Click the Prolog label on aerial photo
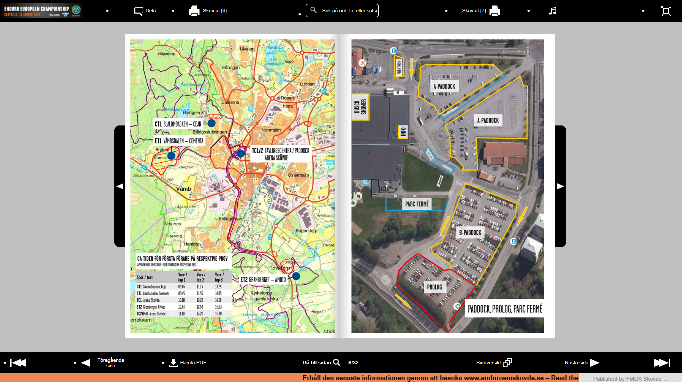Screen dimensions: 683x382 point(434,287)
